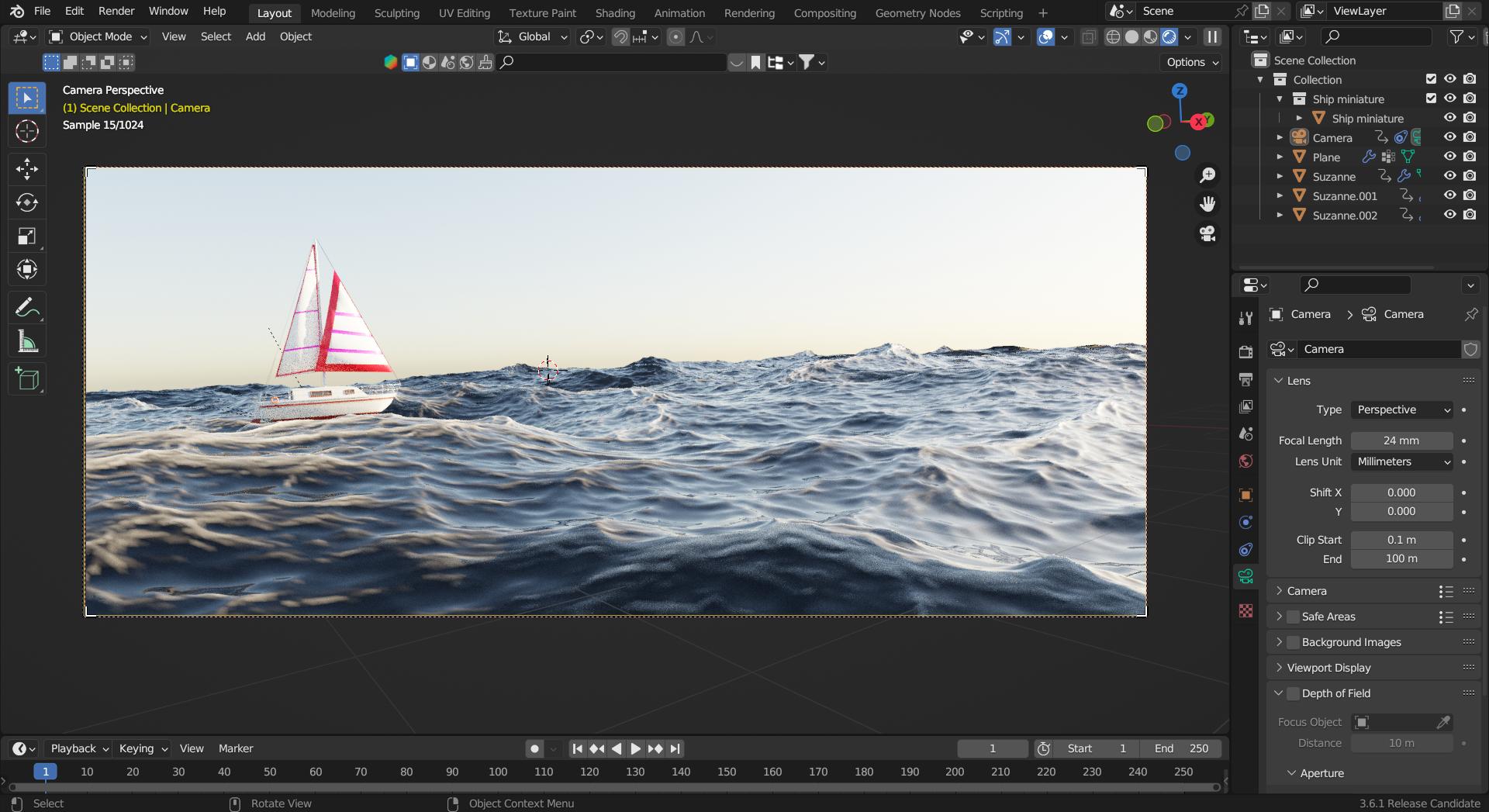
Task: Enable the Background Images checkbox
Action: (1293, 642)
